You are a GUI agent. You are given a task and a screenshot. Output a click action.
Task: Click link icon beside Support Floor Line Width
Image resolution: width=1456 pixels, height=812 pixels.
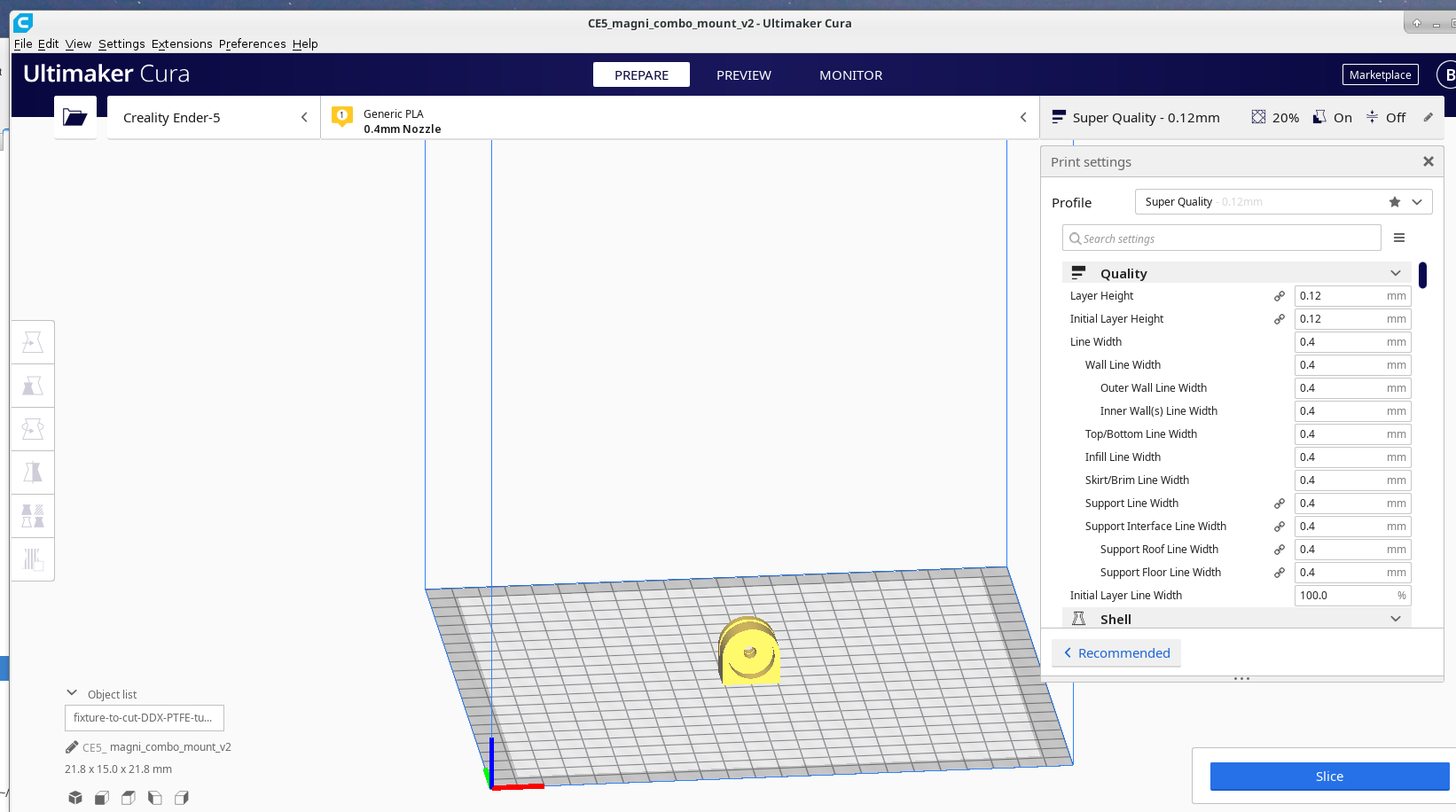coord(1280,573)
